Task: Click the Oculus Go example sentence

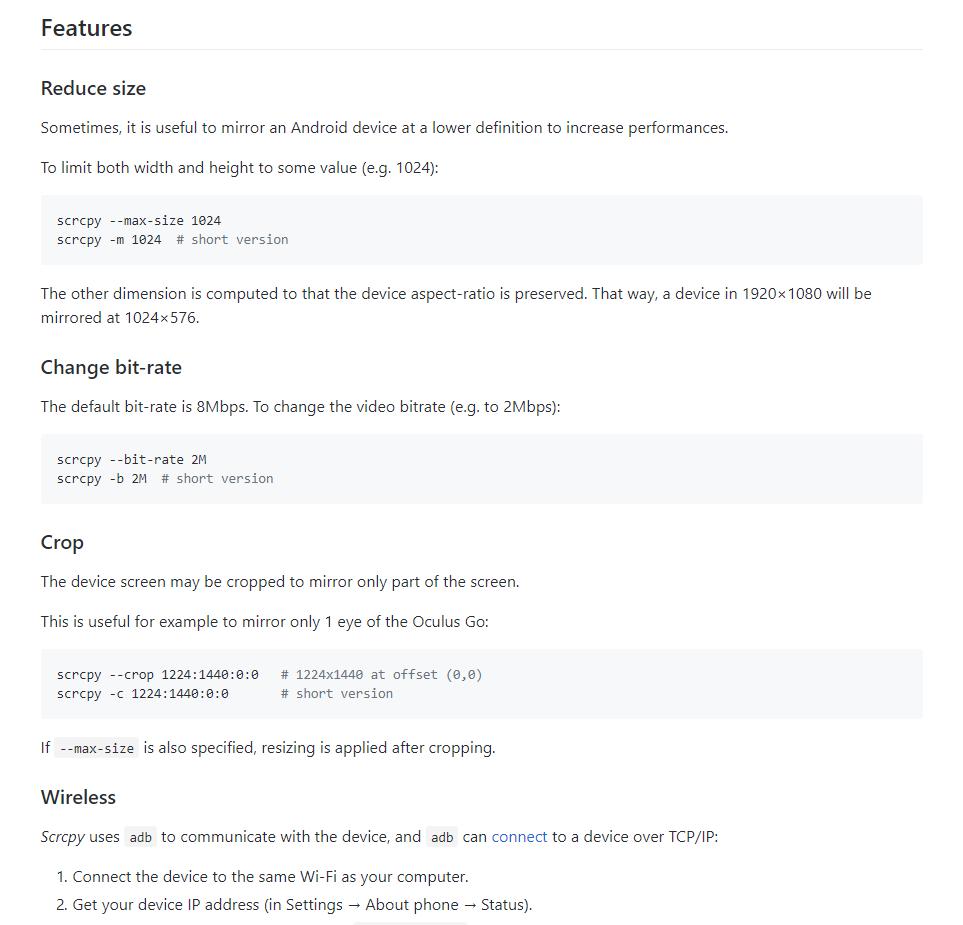Action: [264, 622]
